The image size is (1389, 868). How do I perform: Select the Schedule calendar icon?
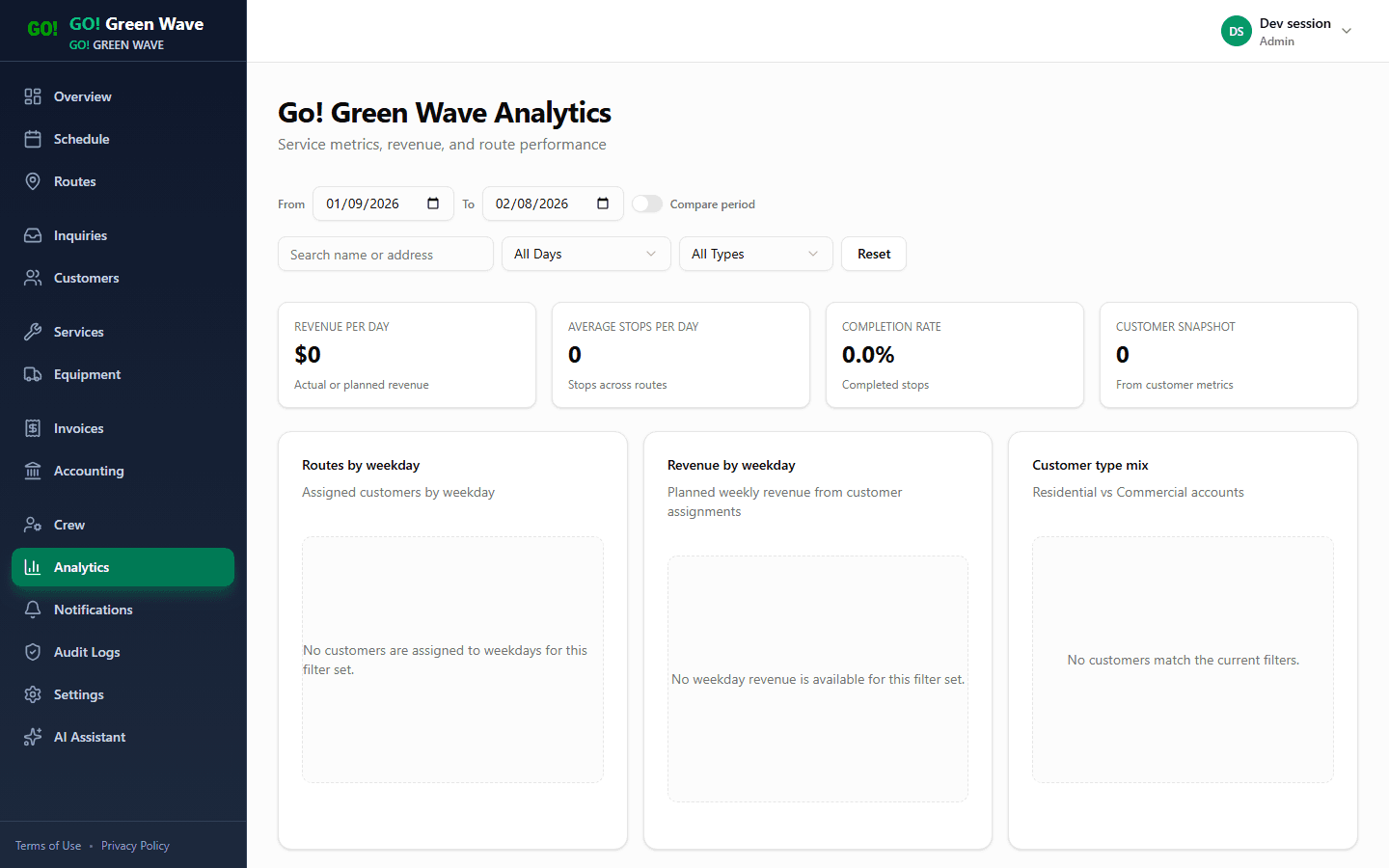(32, 139)
